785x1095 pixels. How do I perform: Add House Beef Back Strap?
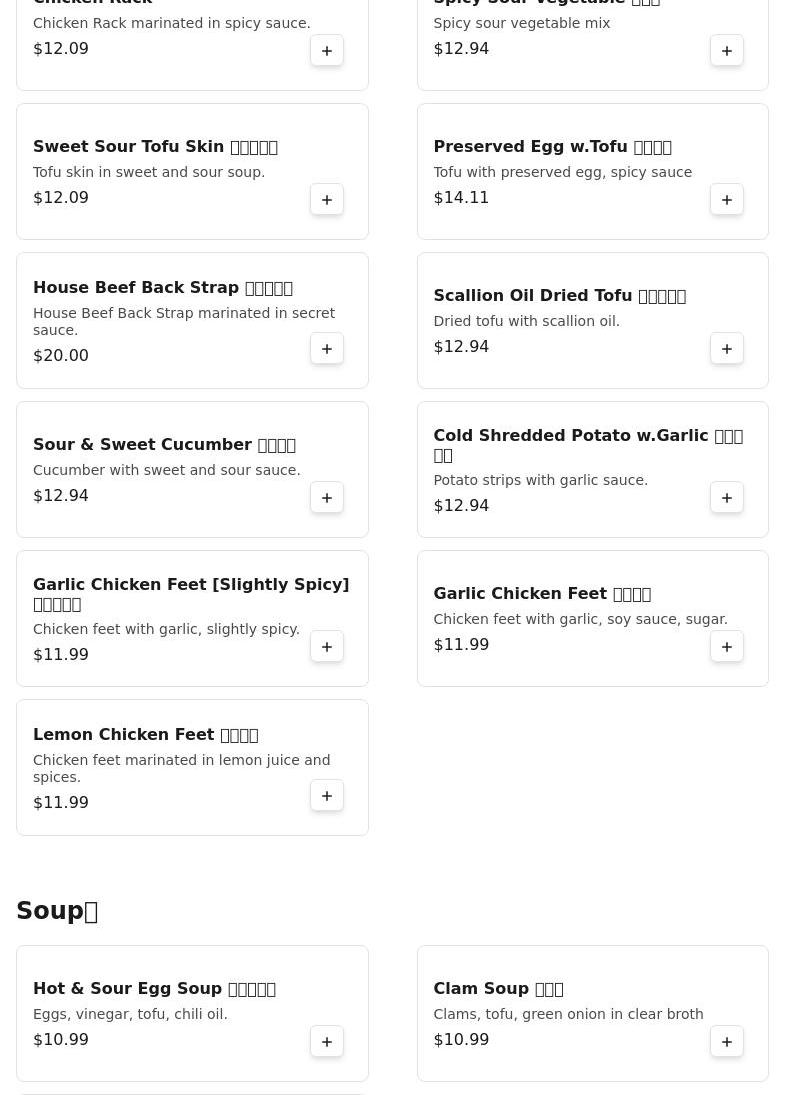tap(327, 349)
